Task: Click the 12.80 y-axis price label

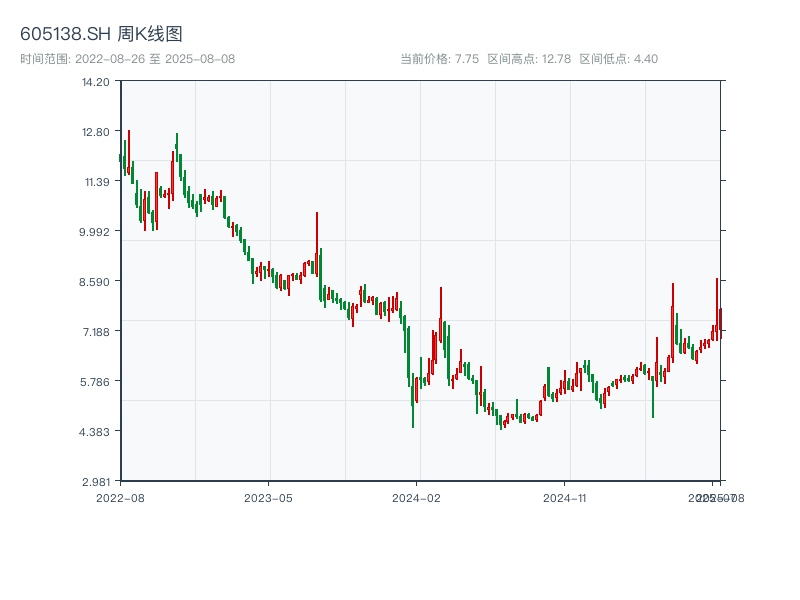Action: pos(96,132)
